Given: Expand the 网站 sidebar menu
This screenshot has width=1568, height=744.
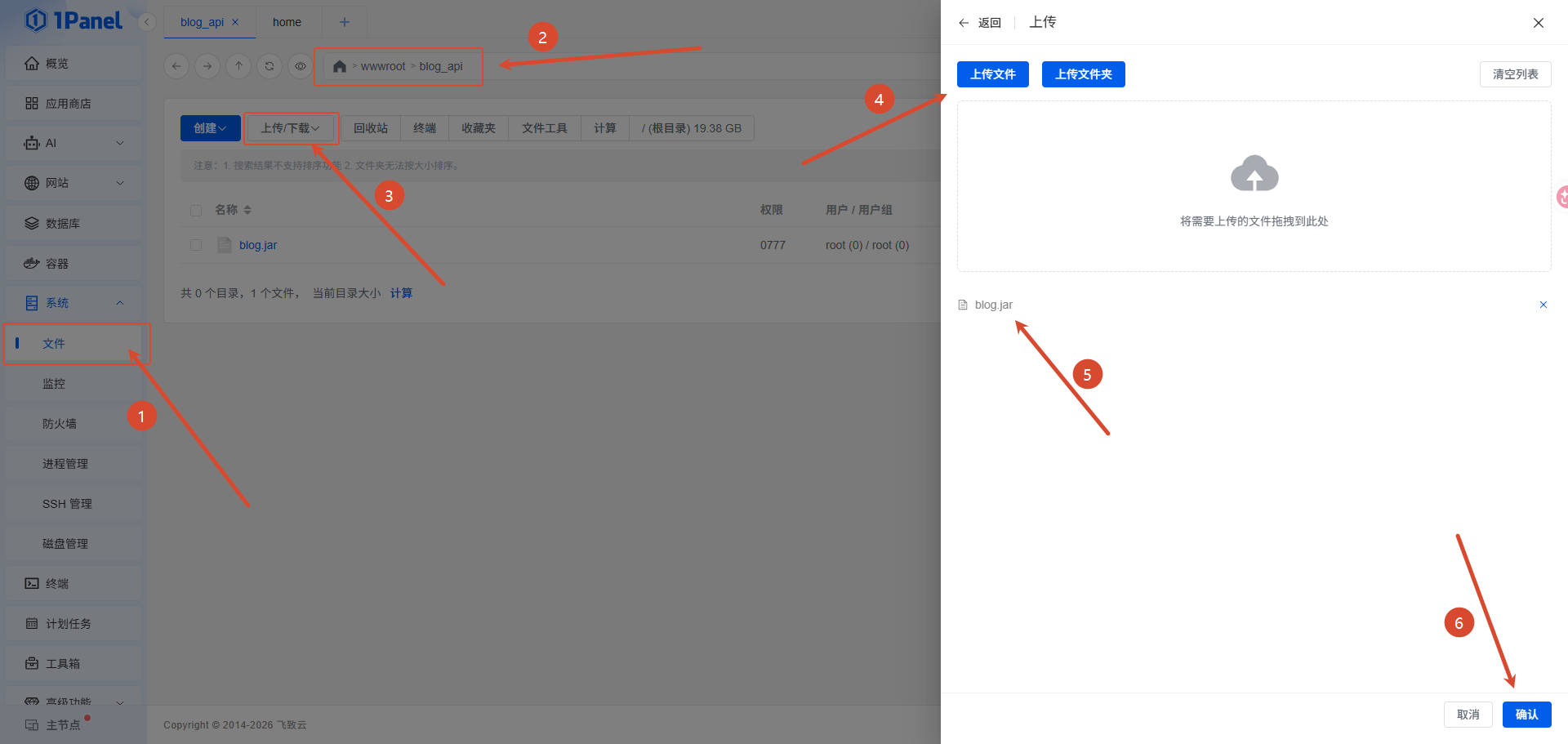Looking at the screenshot, I should click(73, 183).
